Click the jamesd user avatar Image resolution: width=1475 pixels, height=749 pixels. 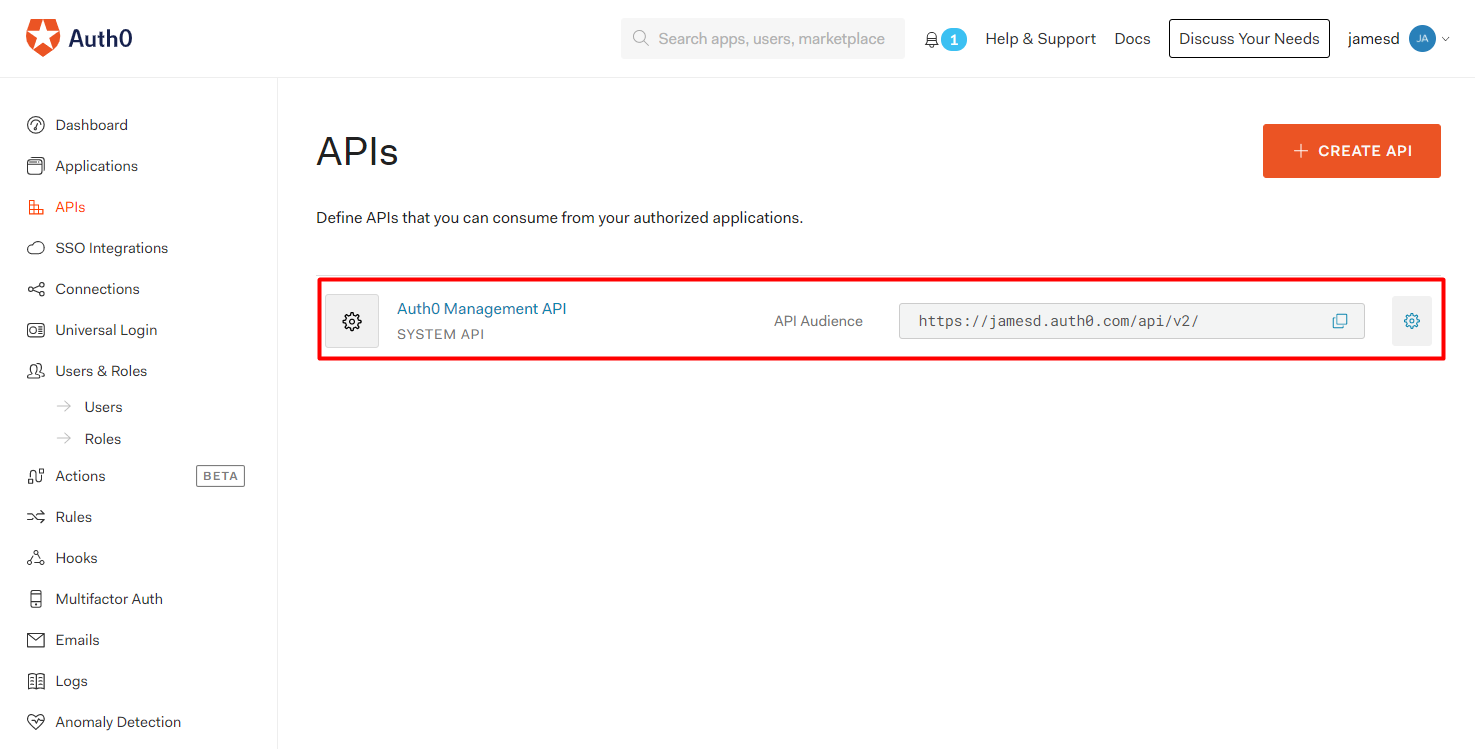click(1422, 39)
